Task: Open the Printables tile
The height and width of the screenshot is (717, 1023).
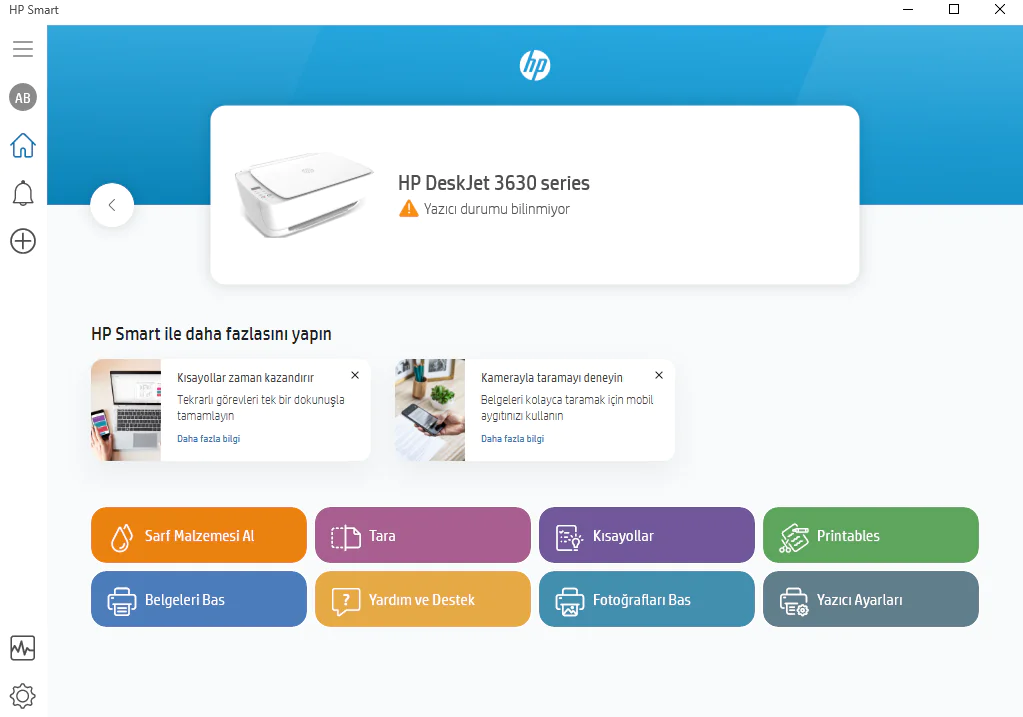Action: point(871,535)
